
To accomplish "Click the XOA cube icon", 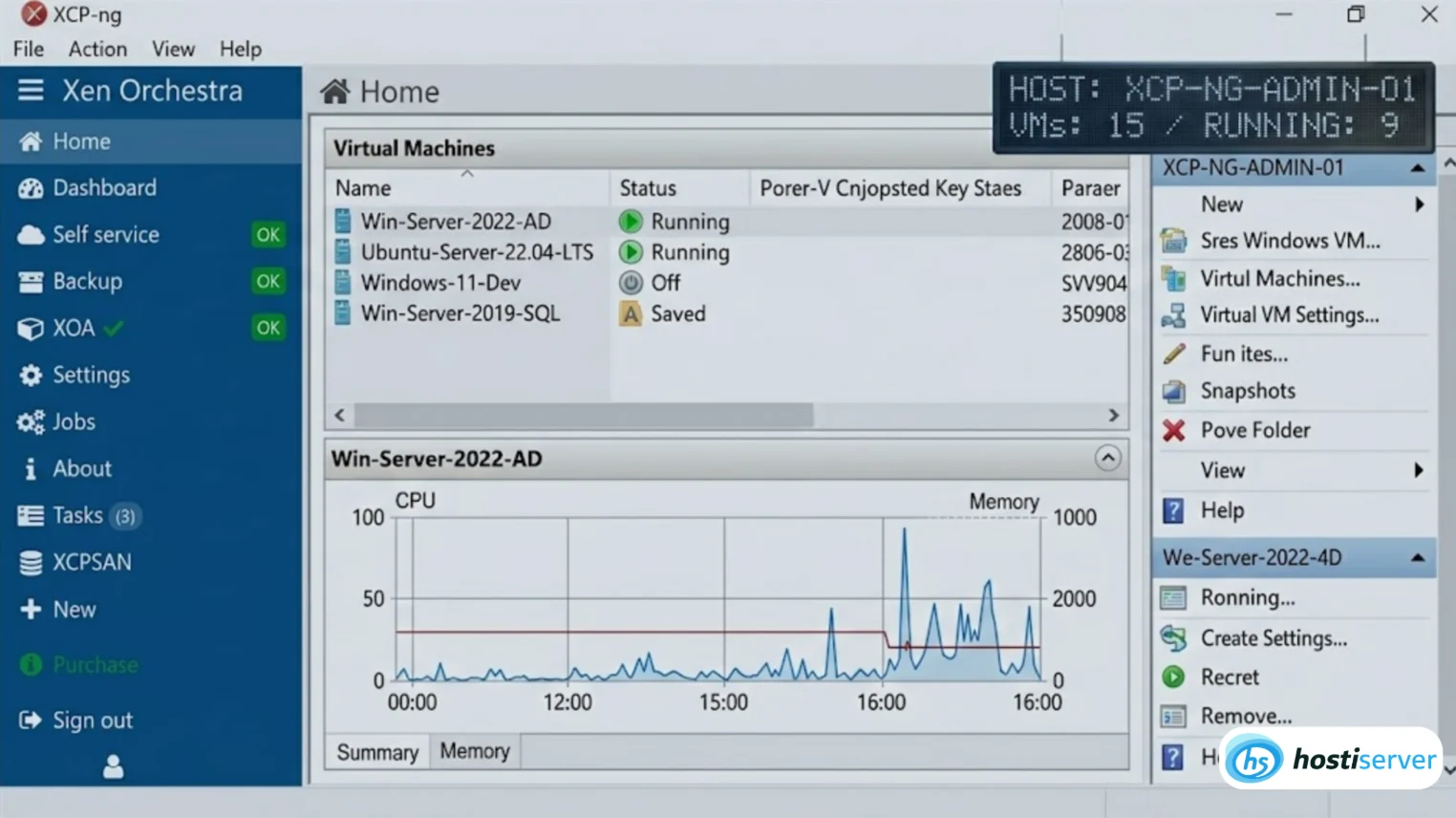I will (31, 329).
